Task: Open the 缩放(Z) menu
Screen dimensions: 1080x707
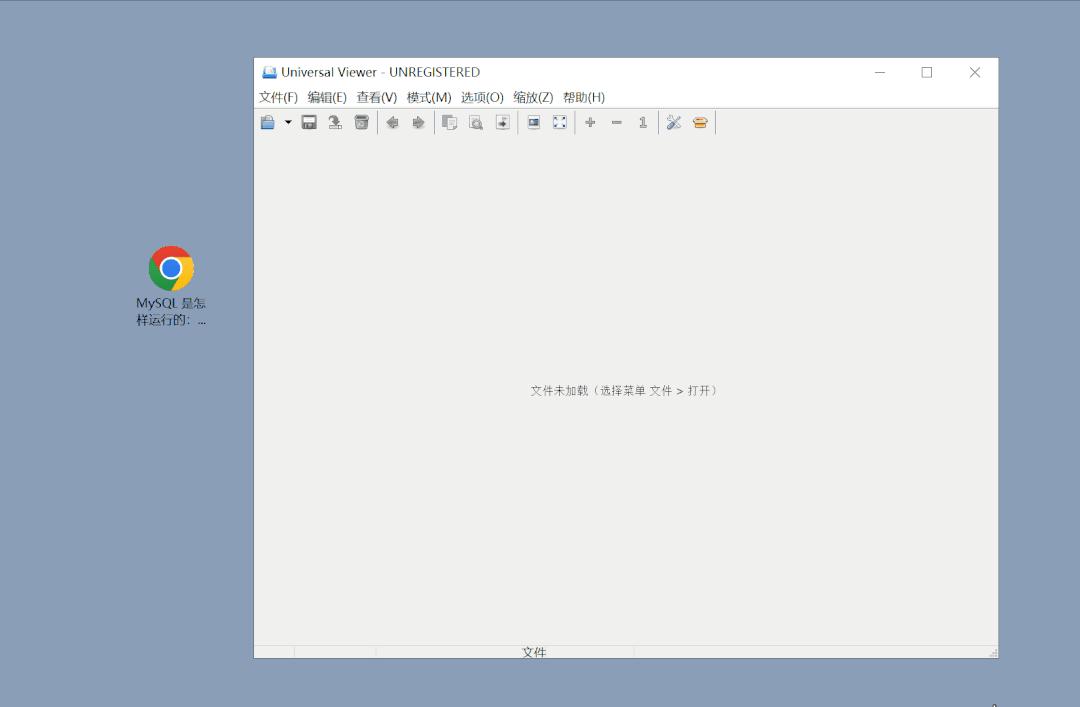Action: [533, 97]
